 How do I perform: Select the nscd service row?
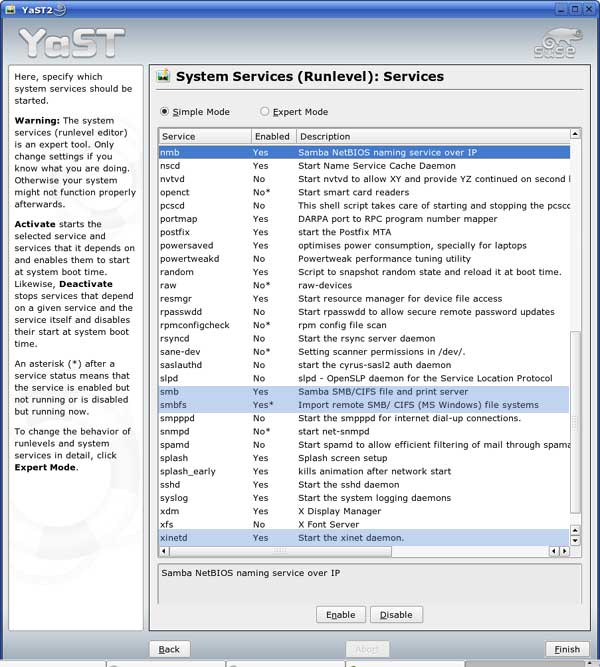tap(364, 165)
